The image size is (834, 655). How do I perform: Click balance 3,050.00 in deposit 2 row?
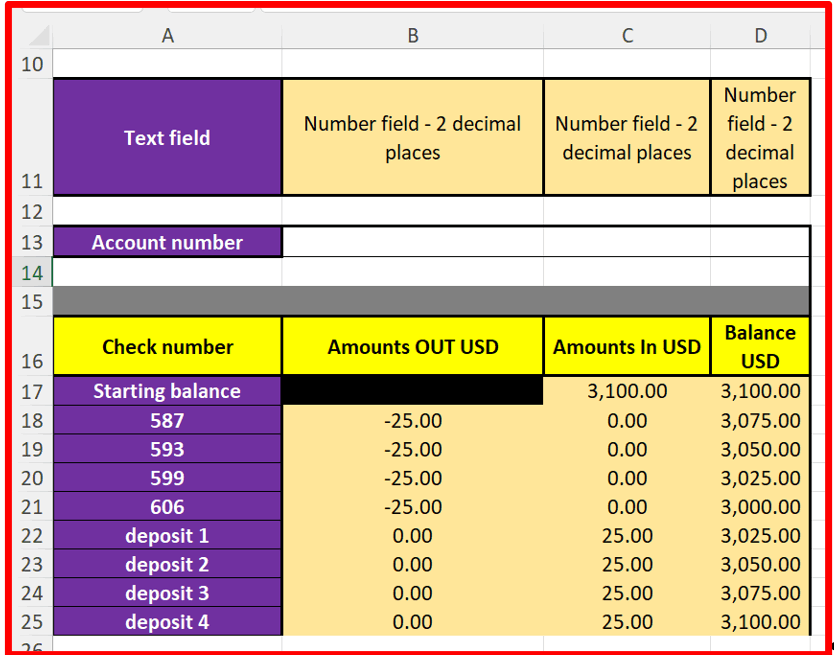tap(761, 564)
